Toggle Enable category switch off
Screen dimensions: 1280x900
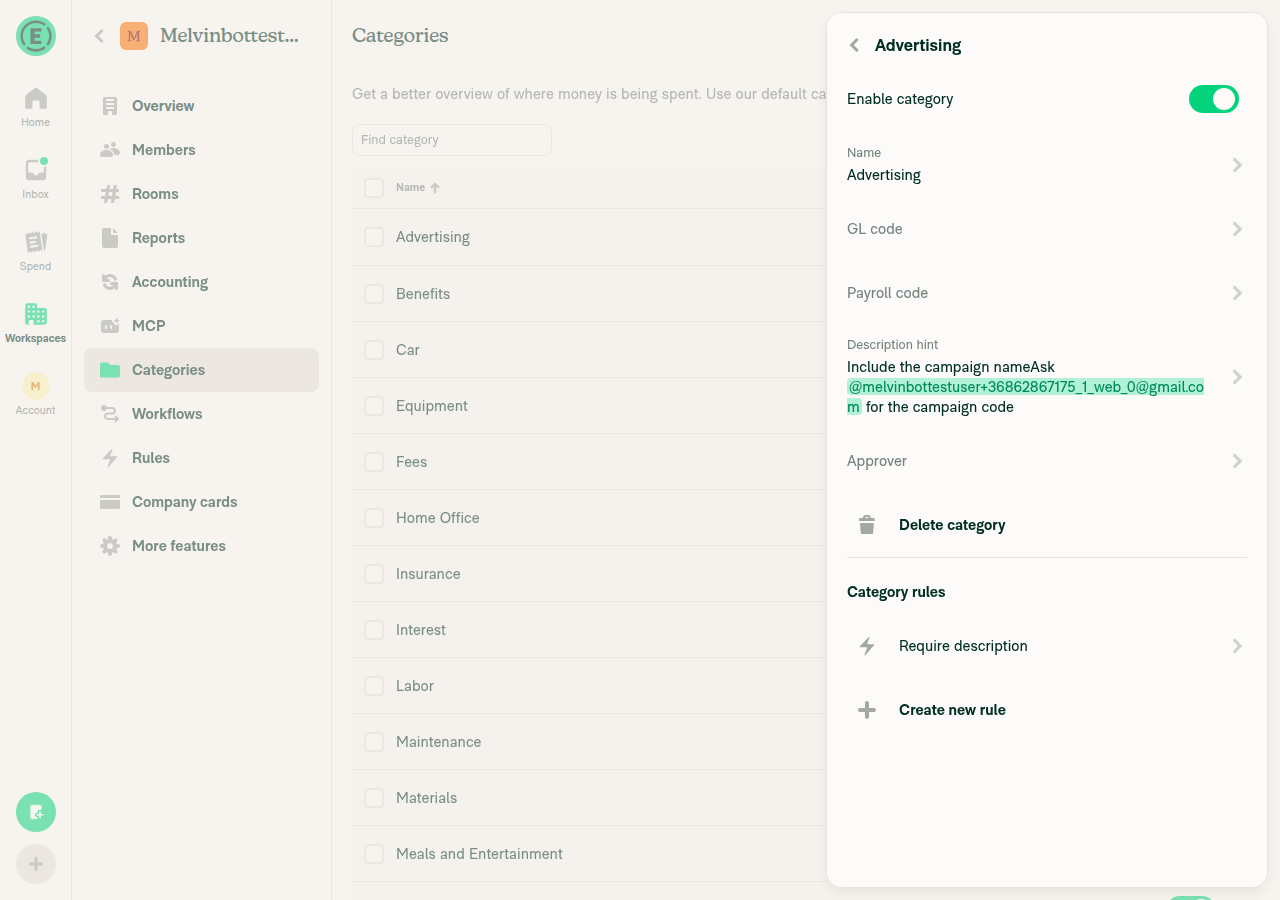[1214, 99]
